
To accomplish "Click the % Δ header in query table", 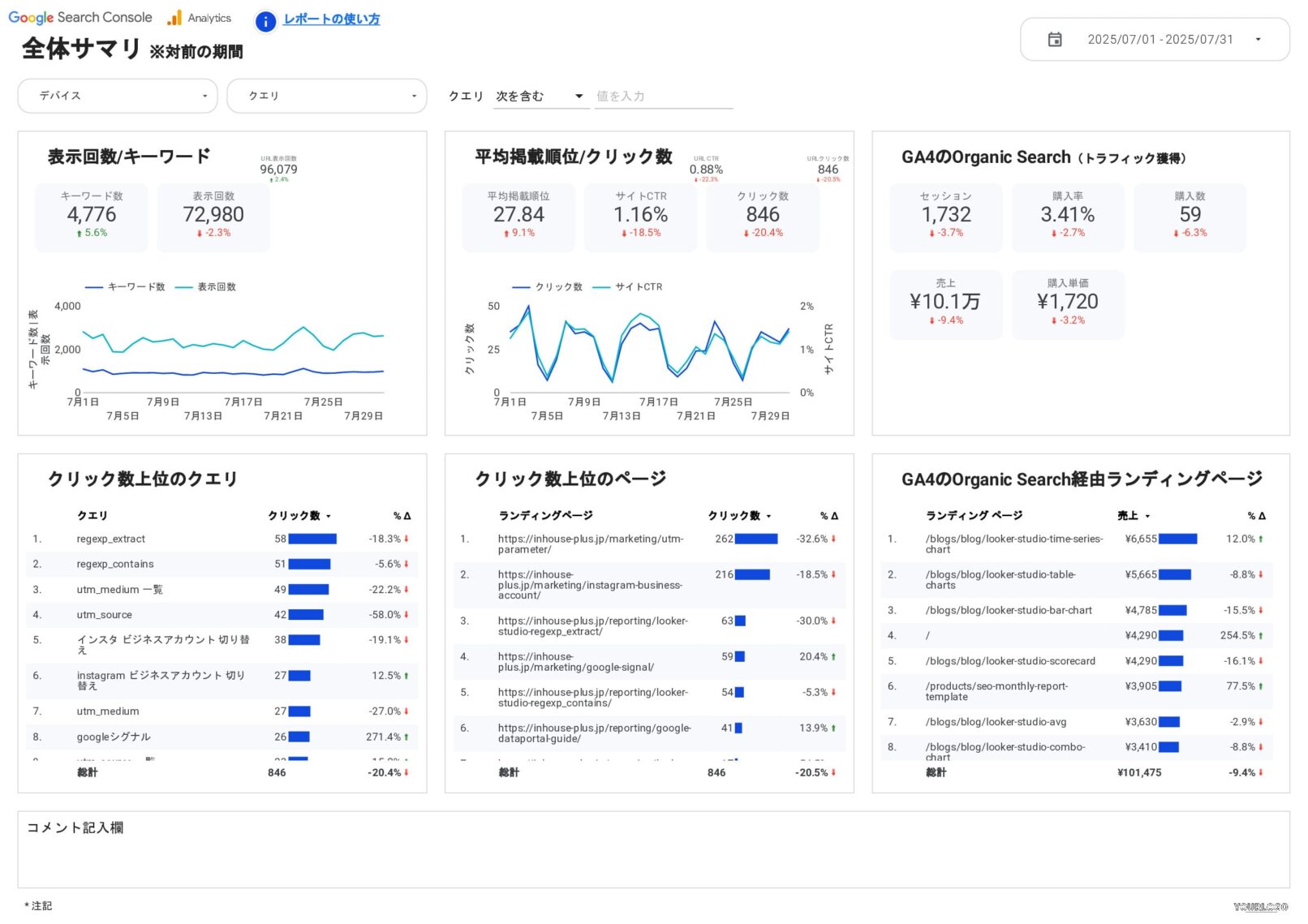I will coord(402,516).
